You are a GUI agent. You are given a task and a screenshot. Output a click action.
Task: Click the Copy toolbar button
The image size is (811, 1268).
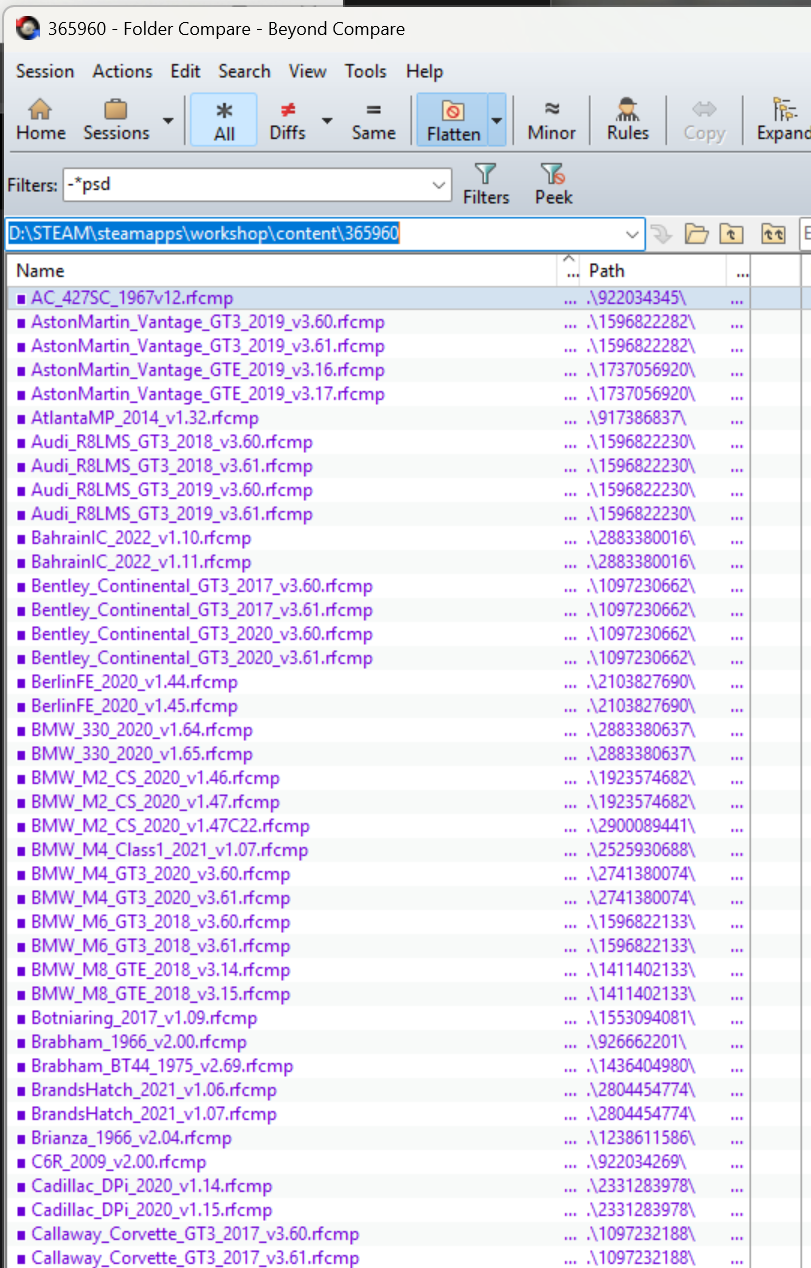704,120
